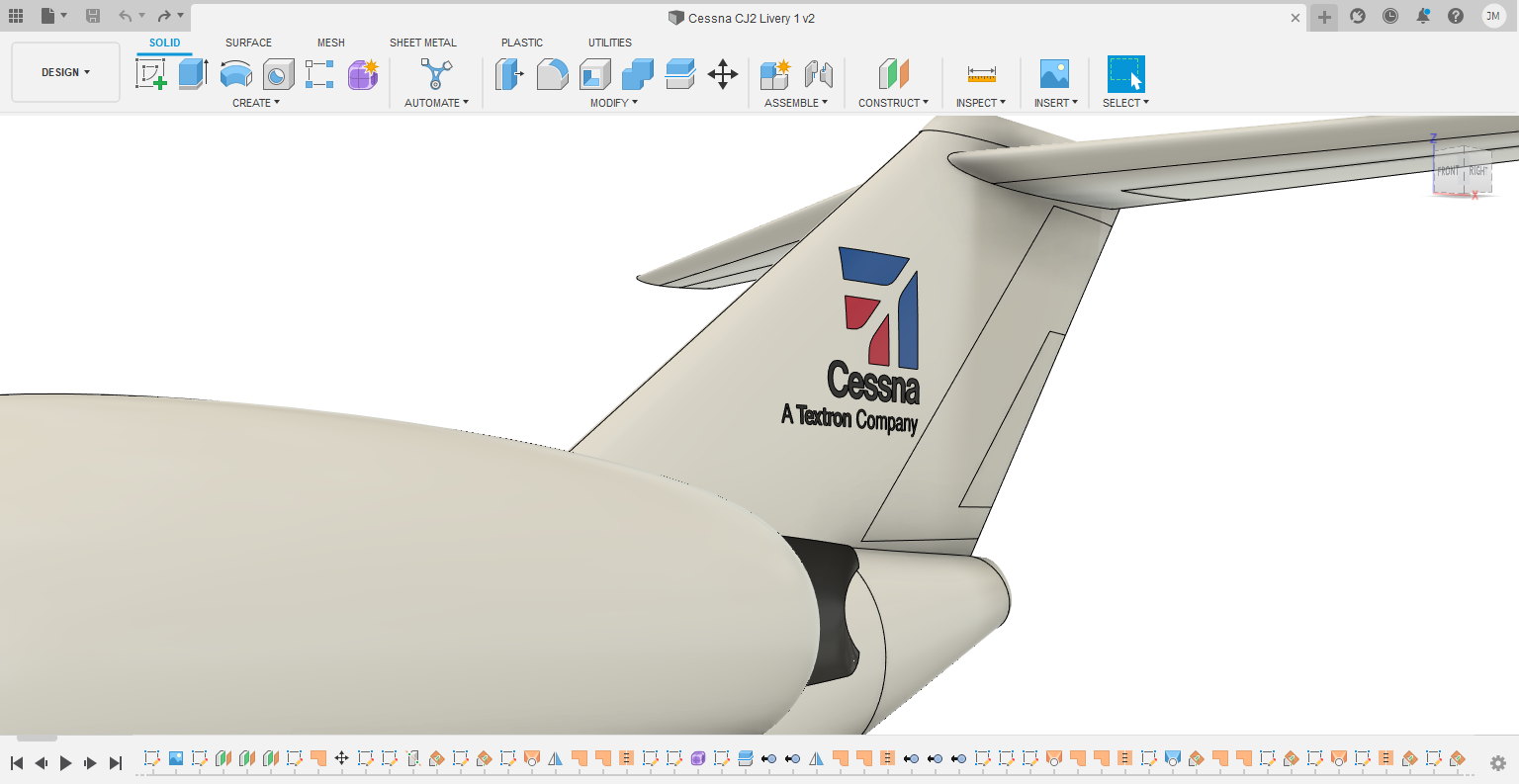Click the Select tool icon
Image resolution: width=1519 pixels, height=784 pixels.
(1125, 74)
